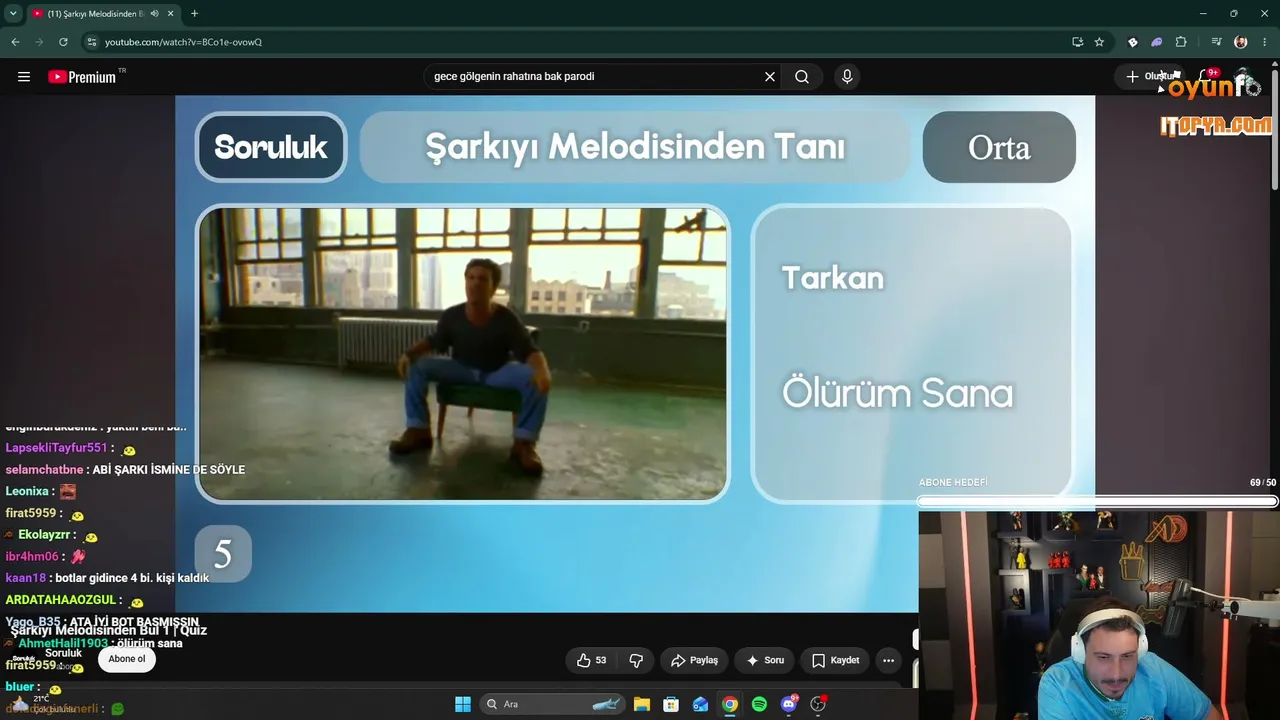Click the Windows taskbar search box Ara

click(x=552, y=704)
